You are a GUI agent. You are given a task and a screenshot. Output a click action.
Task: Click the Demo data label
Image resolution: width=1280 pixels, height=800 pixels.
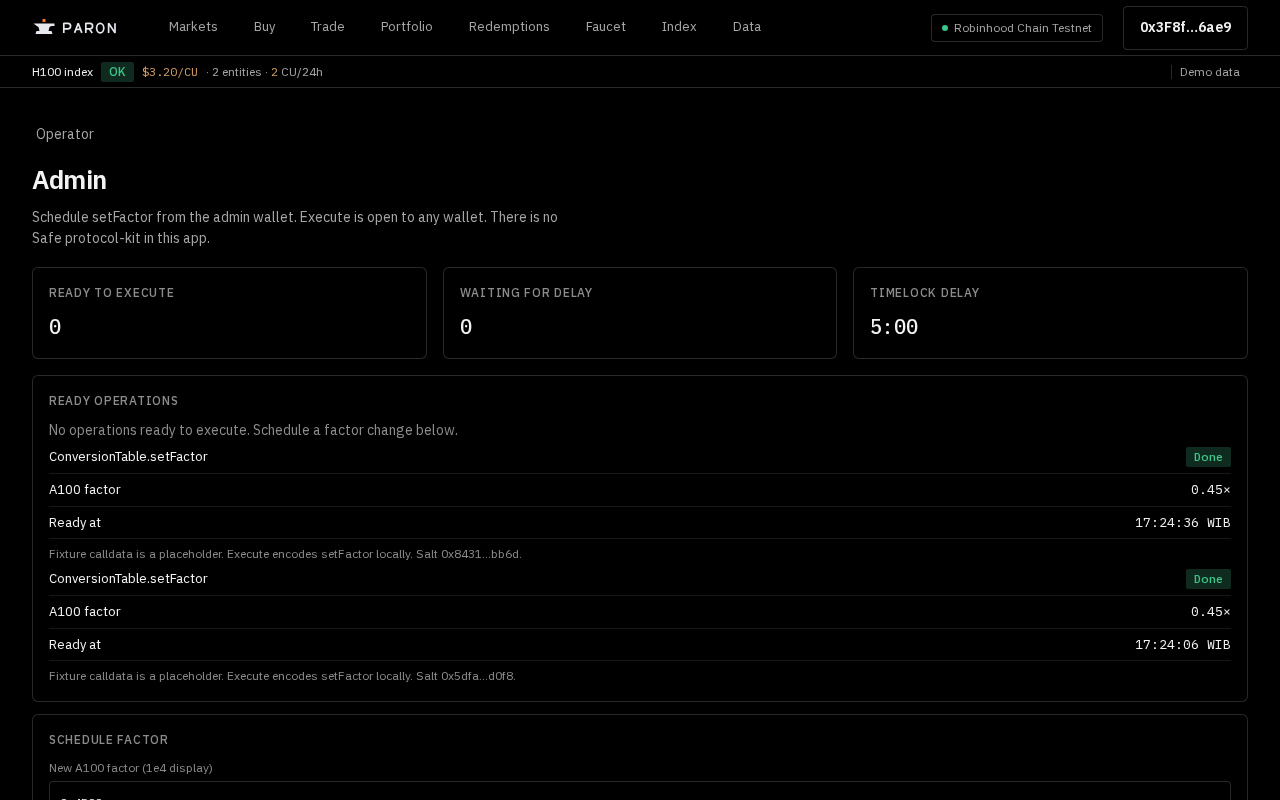(1210, 72)
